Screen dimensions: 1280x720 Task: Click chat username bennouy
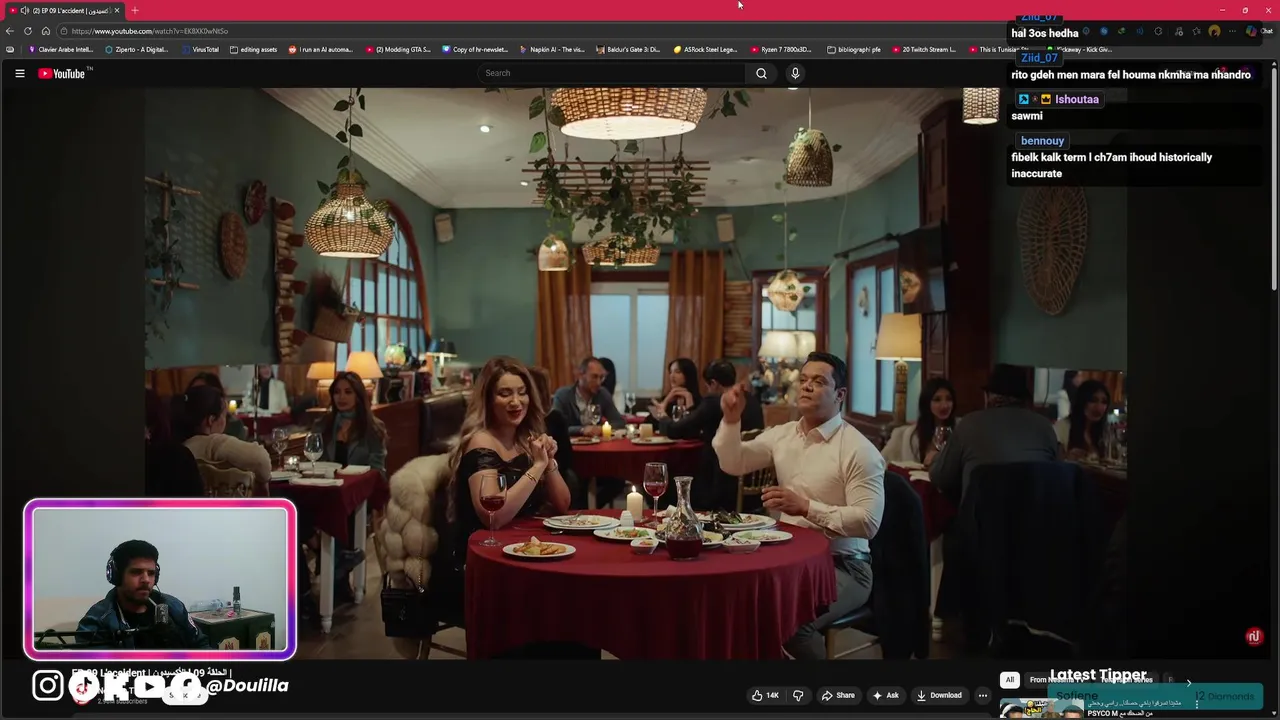pyautogui.click(x=1042, y=141)
